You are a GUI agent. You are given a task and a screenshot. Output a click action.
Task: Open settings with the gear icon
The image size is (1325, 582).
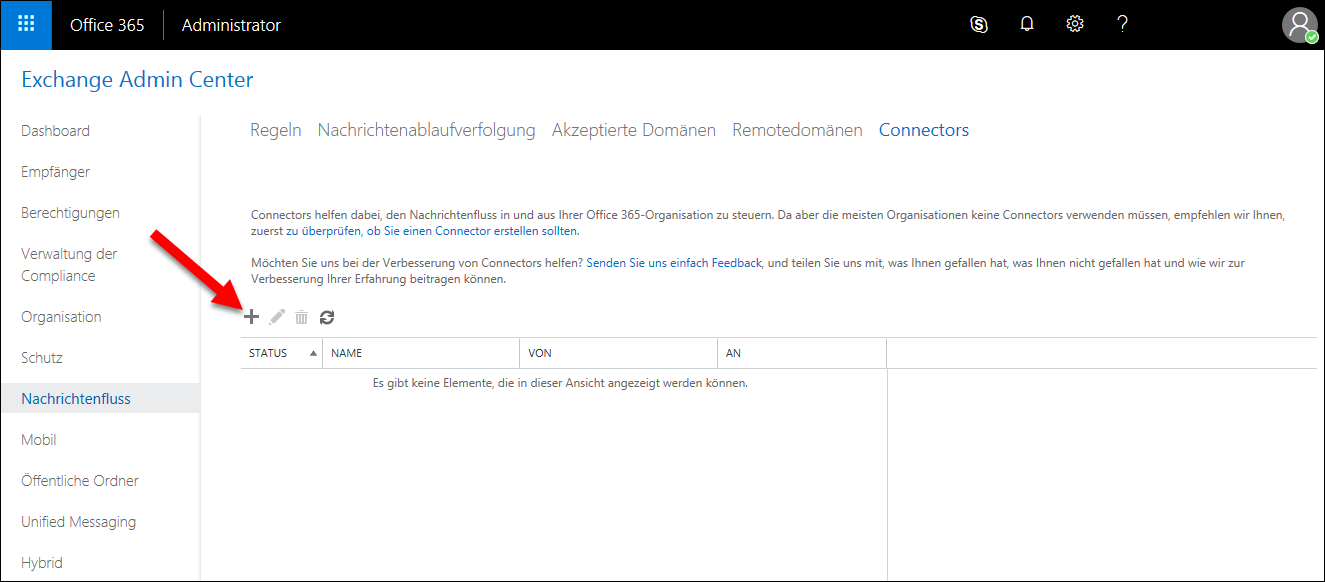coord(1074,24)
